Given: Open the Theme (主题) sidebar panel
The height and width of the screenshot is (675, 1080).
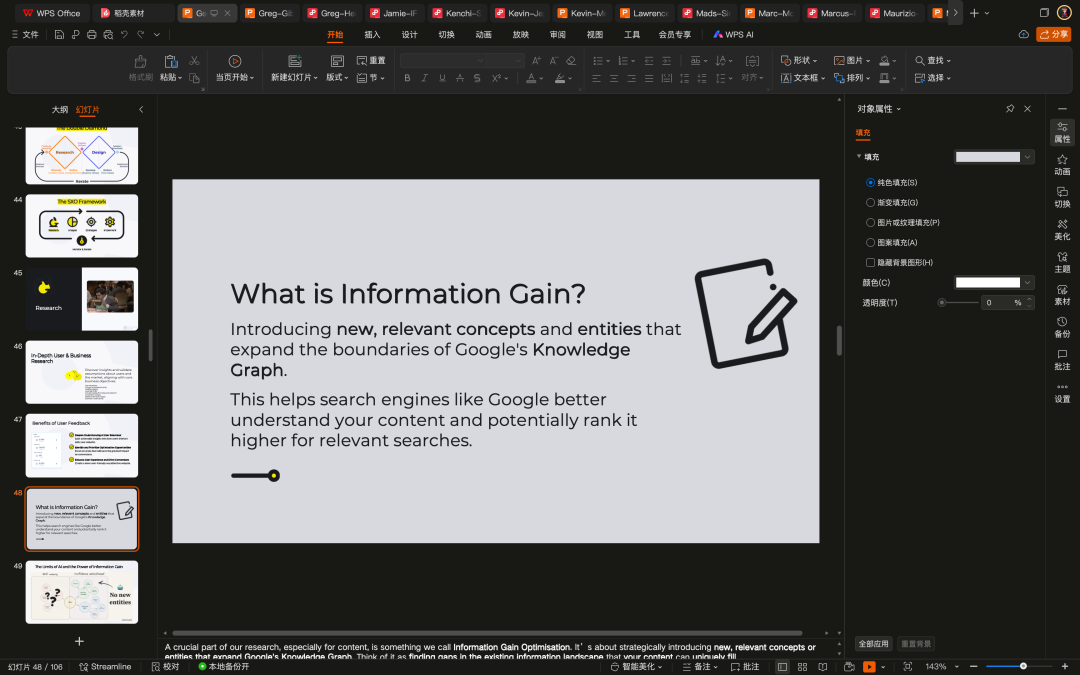Looking at the screenshot, I should (1062, 262).
